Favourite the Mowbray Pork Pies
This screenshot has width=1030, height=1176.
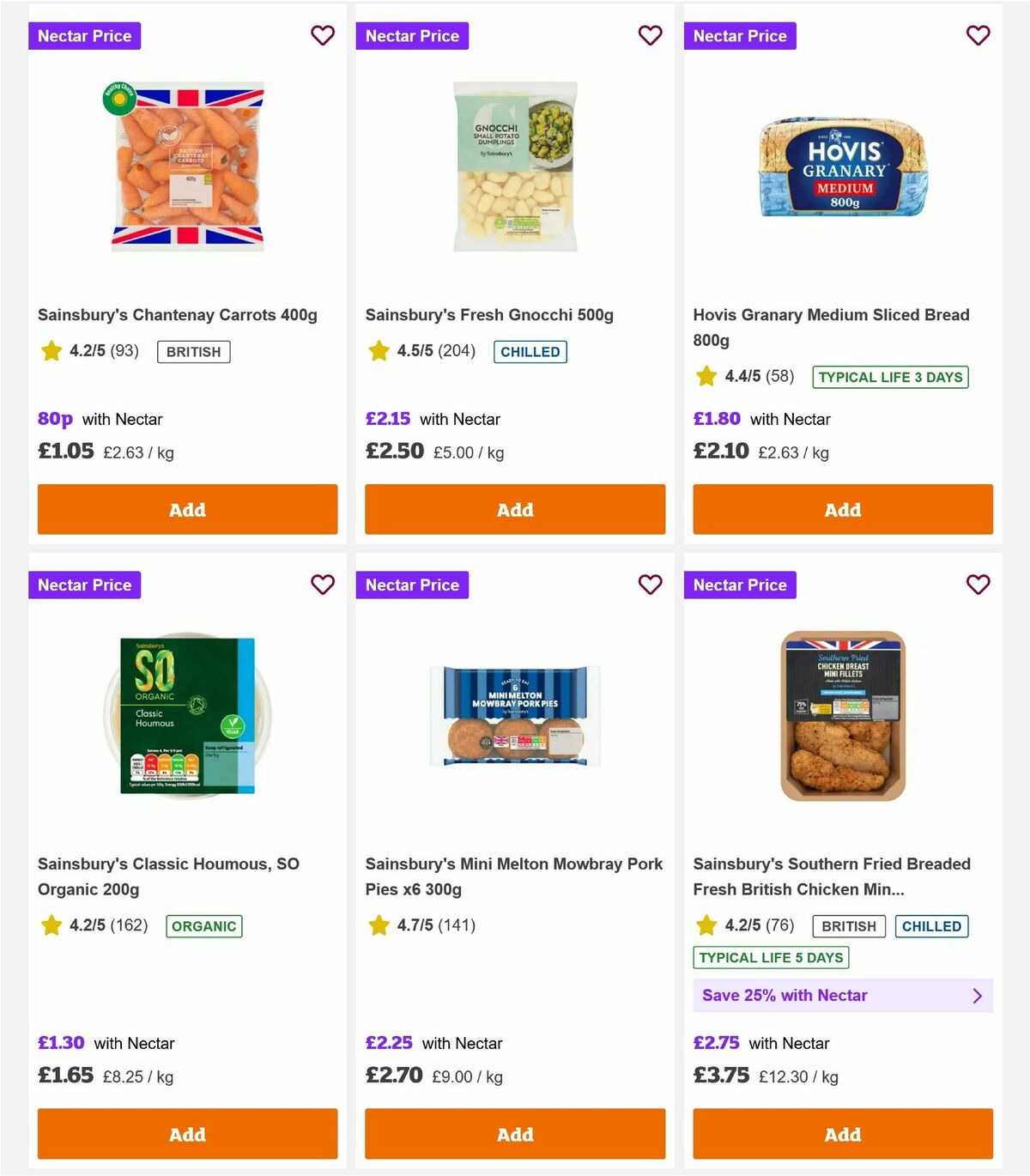[x=650, y=585]
